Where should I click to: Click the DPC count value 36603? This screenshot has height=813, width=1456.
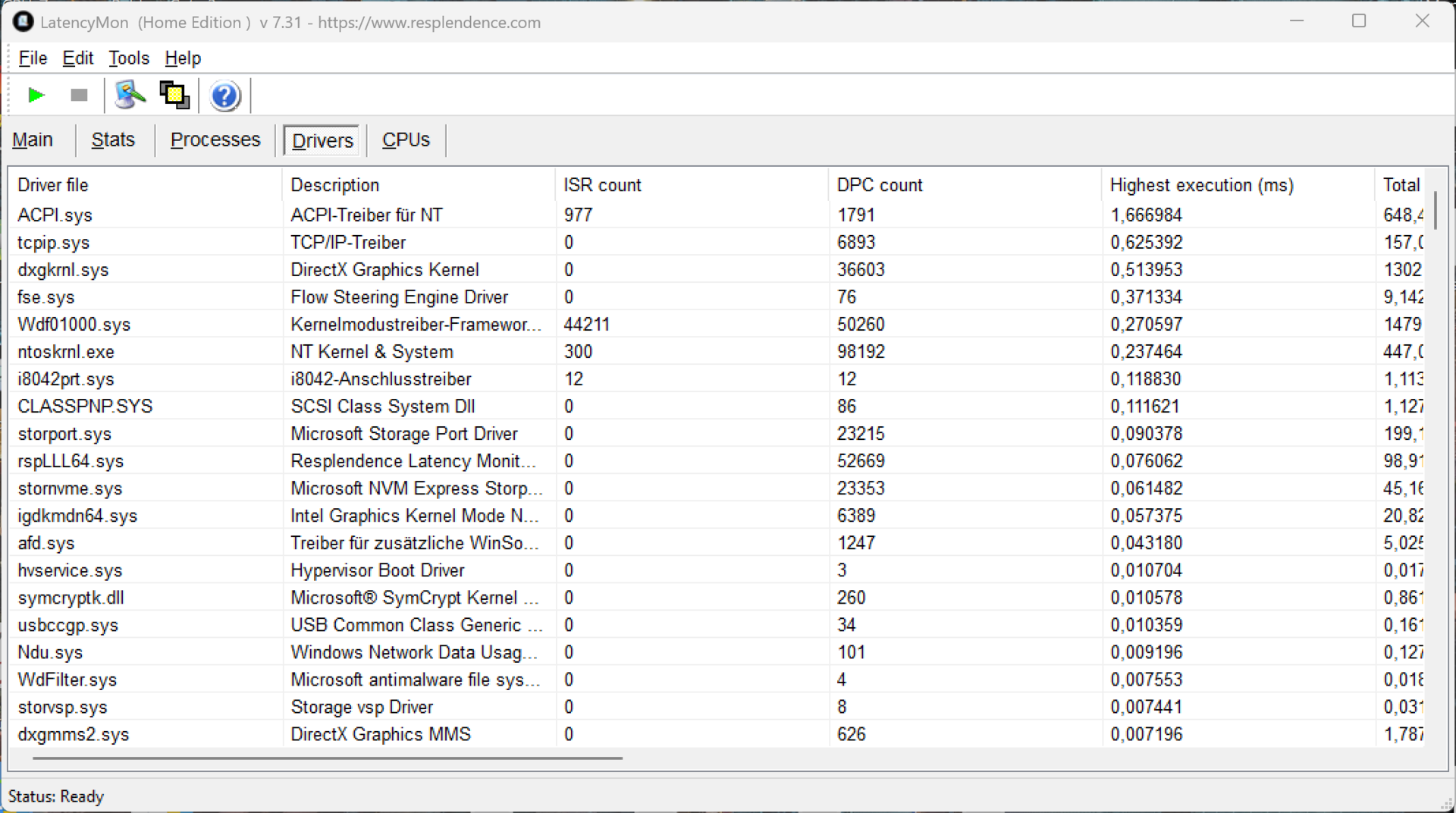click(861, 270)
